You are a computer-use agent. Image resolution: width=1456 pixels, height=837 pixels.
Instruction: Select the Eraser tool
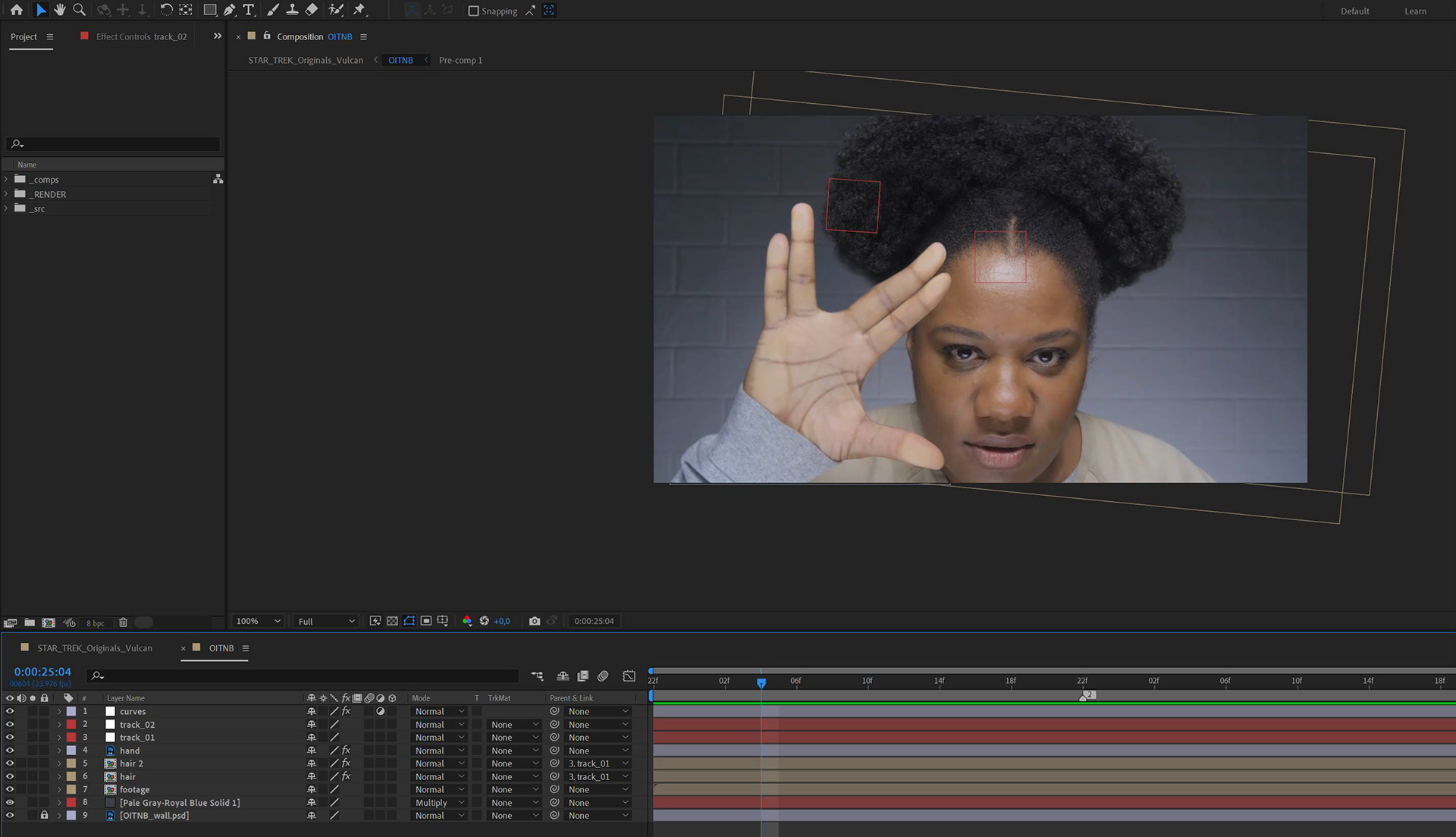tap(312, 10)
